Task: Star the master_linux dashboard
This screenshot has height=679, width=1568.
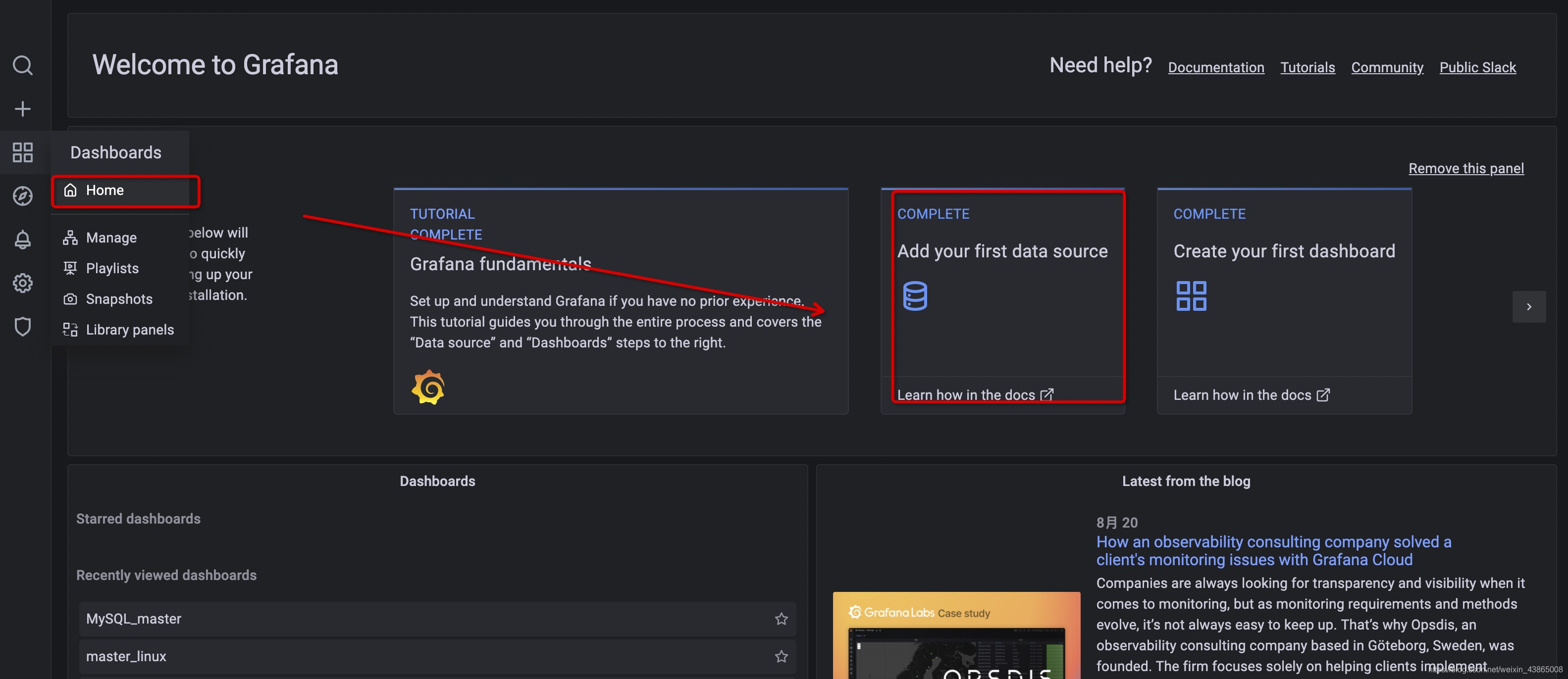Action: point(781,657)
